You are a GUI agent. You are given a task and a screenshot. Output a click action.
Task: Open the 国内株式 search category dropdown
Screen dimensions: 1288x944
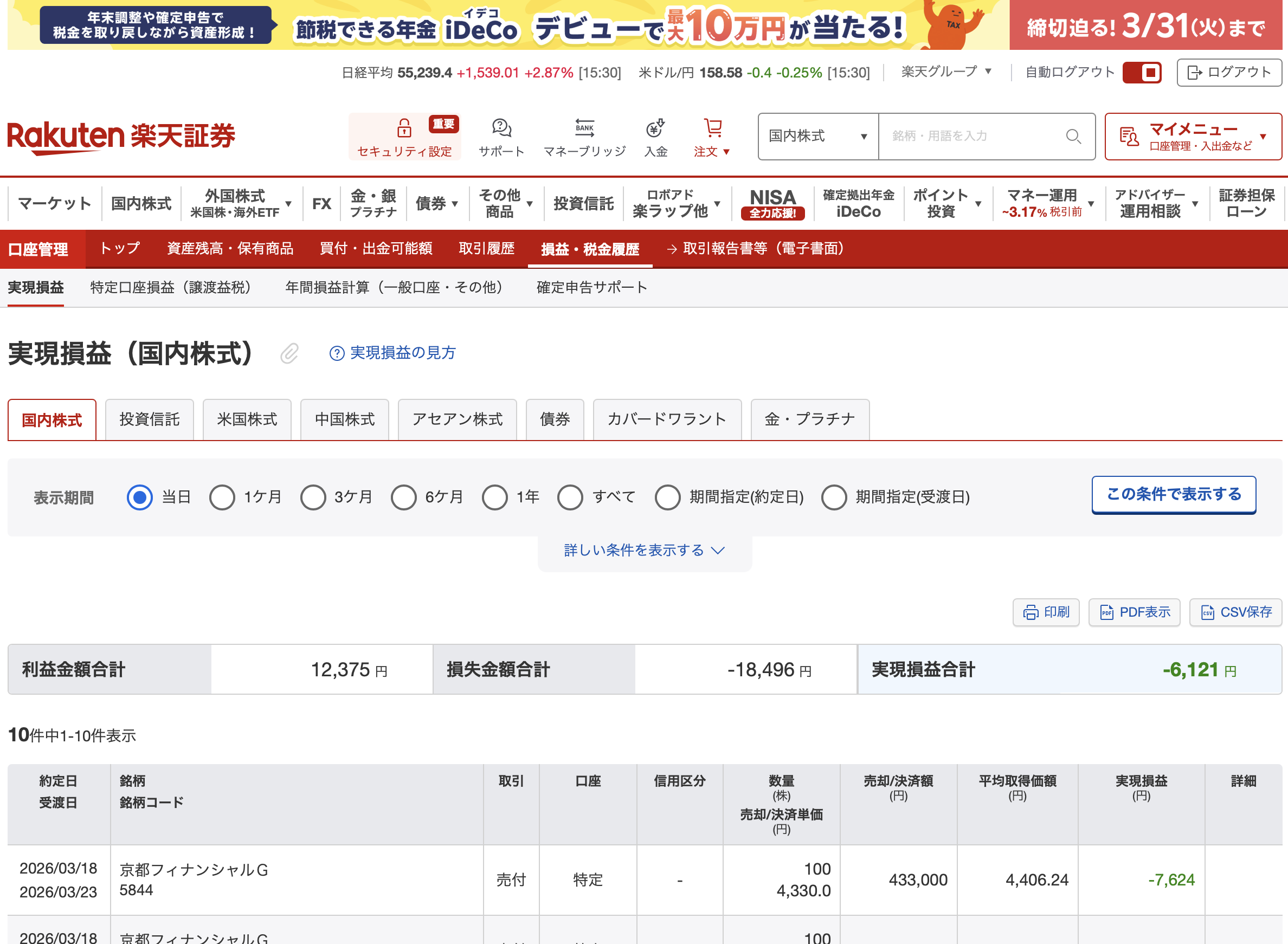(817, 137)
